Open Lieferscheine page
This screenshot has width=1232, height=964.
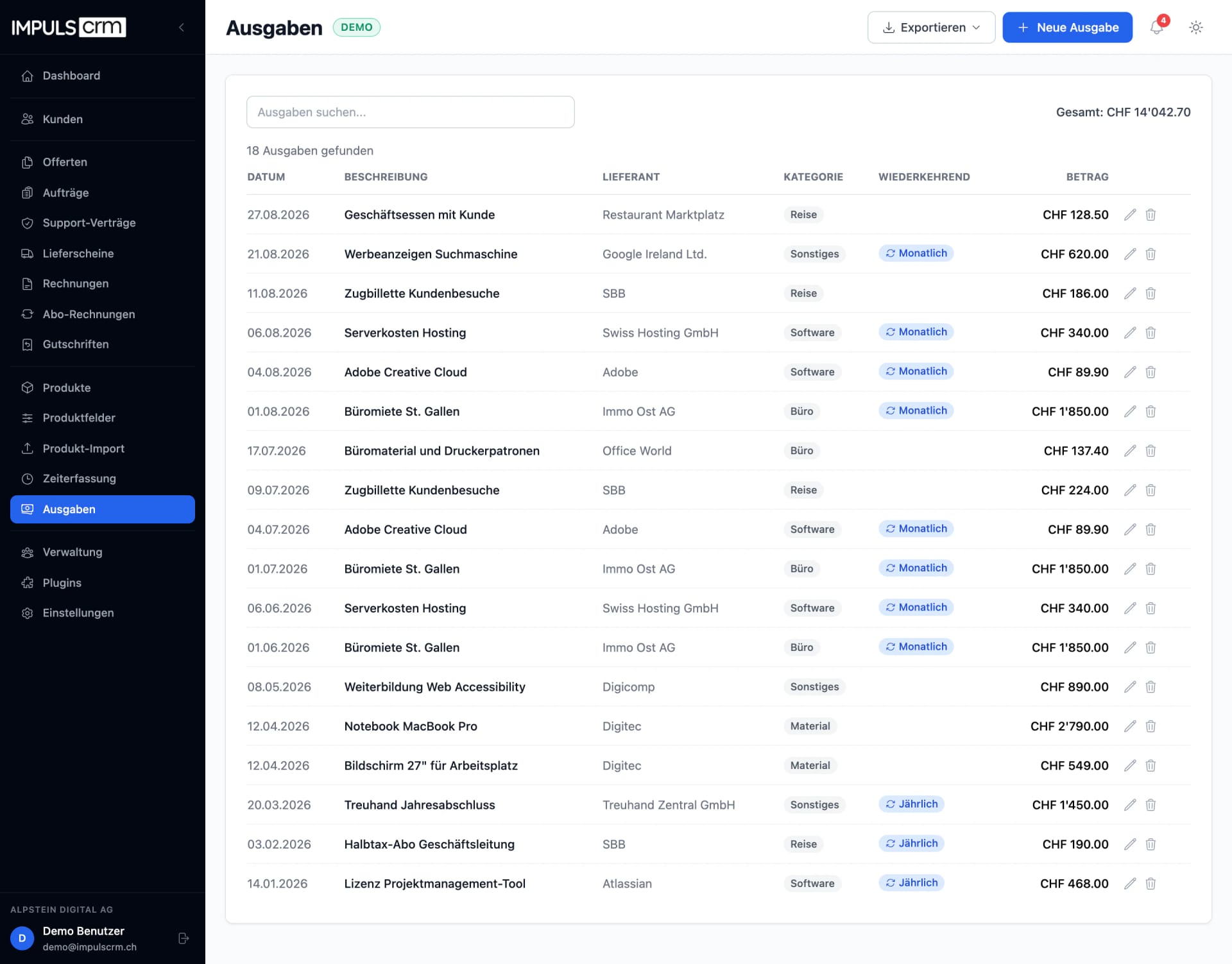point(103,253)
